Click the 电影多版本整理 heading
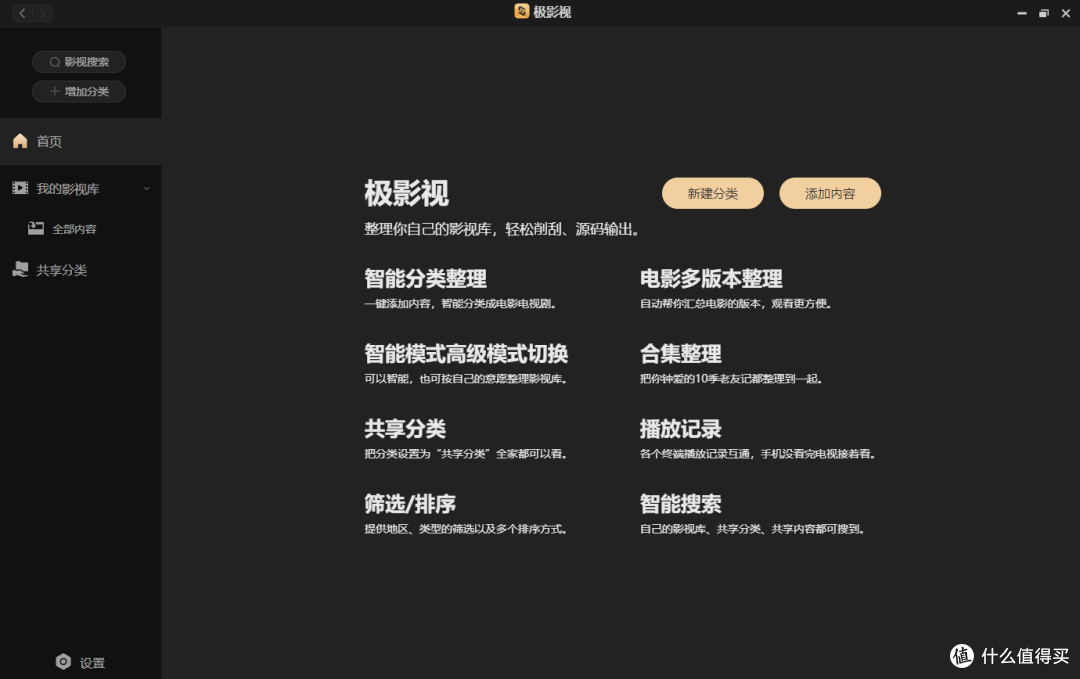 [711, 279]
